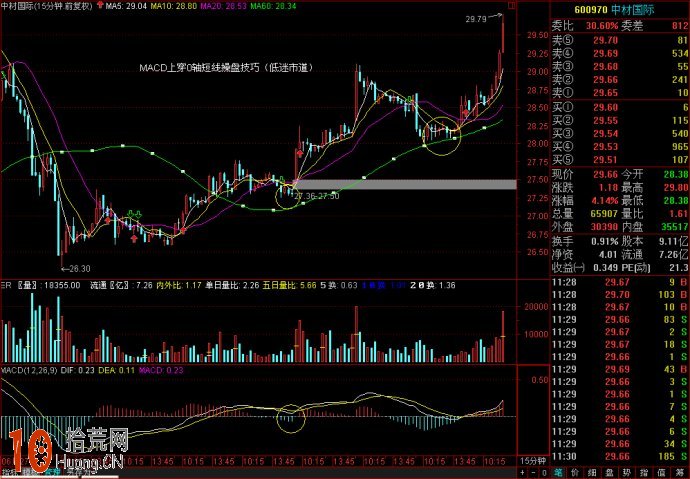The width and height of the screenshot is (690, 479).
Task: Click the MA20: 28.53 label
Action: [223, 6]
